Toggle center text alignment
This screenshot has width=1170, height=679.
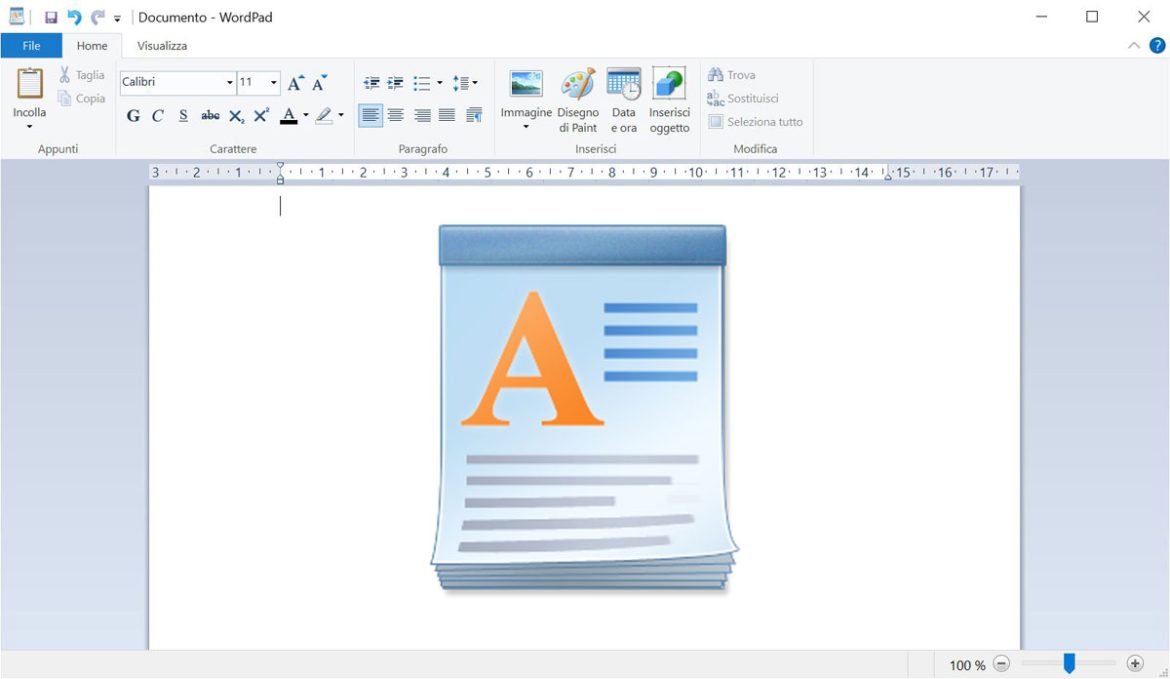(395, 115)
